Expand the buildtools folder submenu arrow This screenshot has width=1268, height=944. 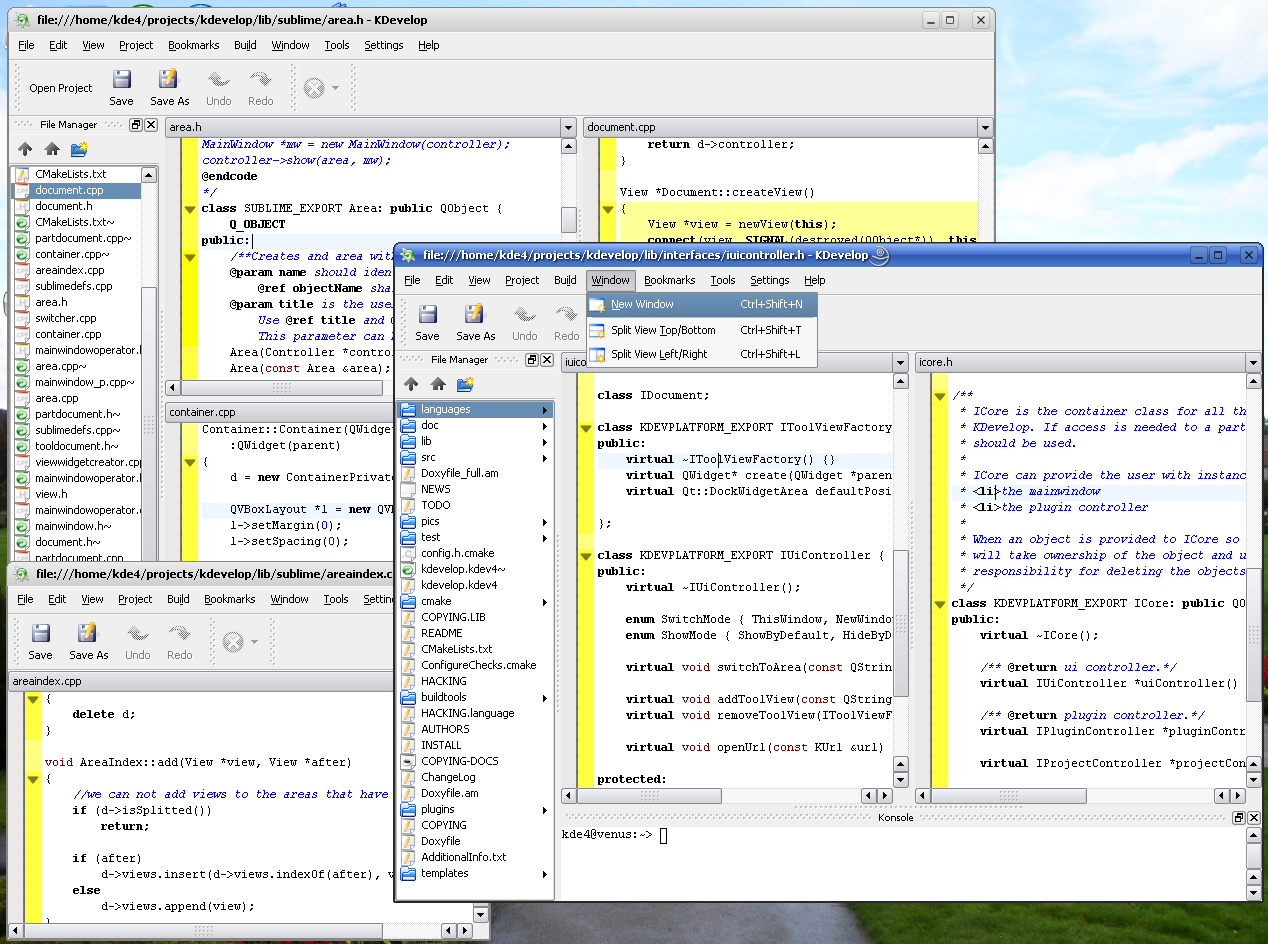pos(545,698)
